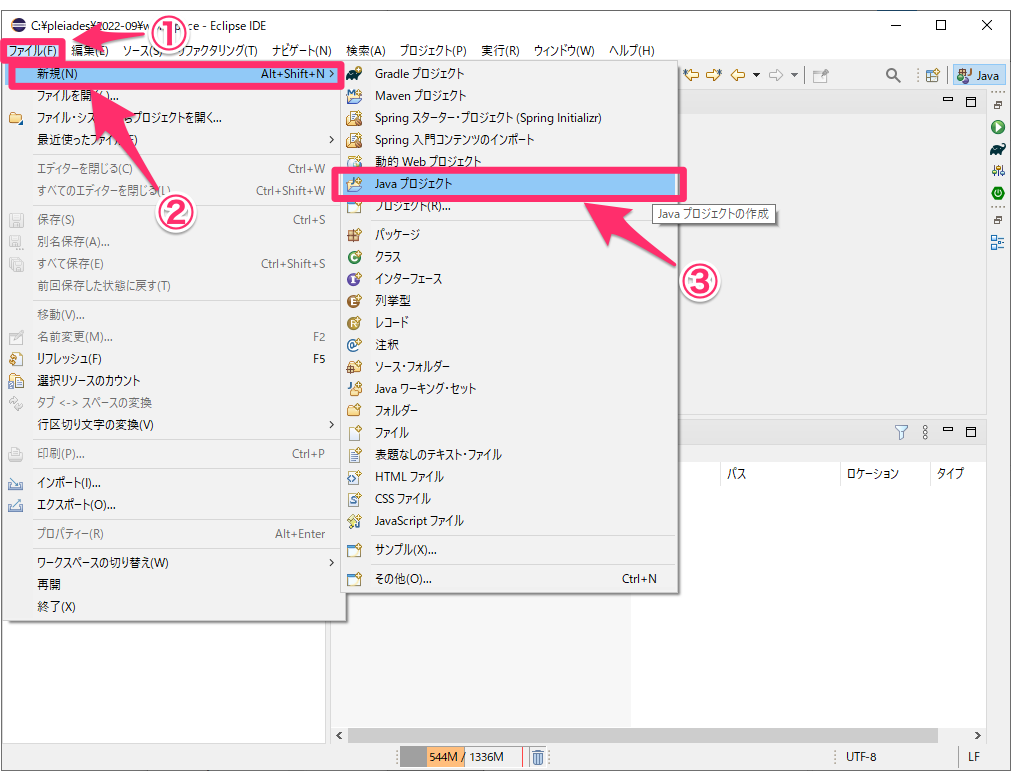Run garbage collector via the trash icon
The height and width of the screenshot is (771, 1011).
pos(538,757)
